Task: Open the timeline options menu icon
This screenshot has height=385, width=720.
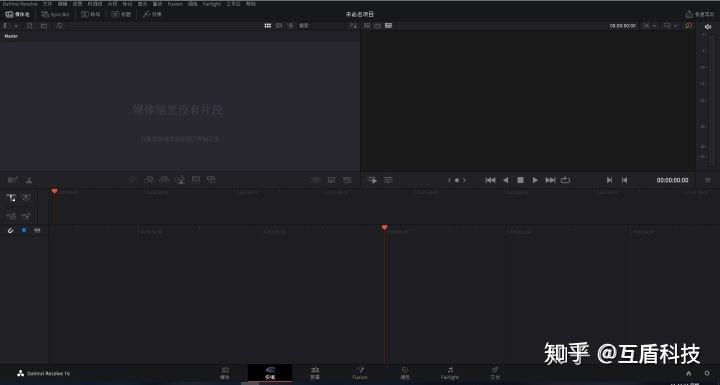Action: [x=708, y=180]
